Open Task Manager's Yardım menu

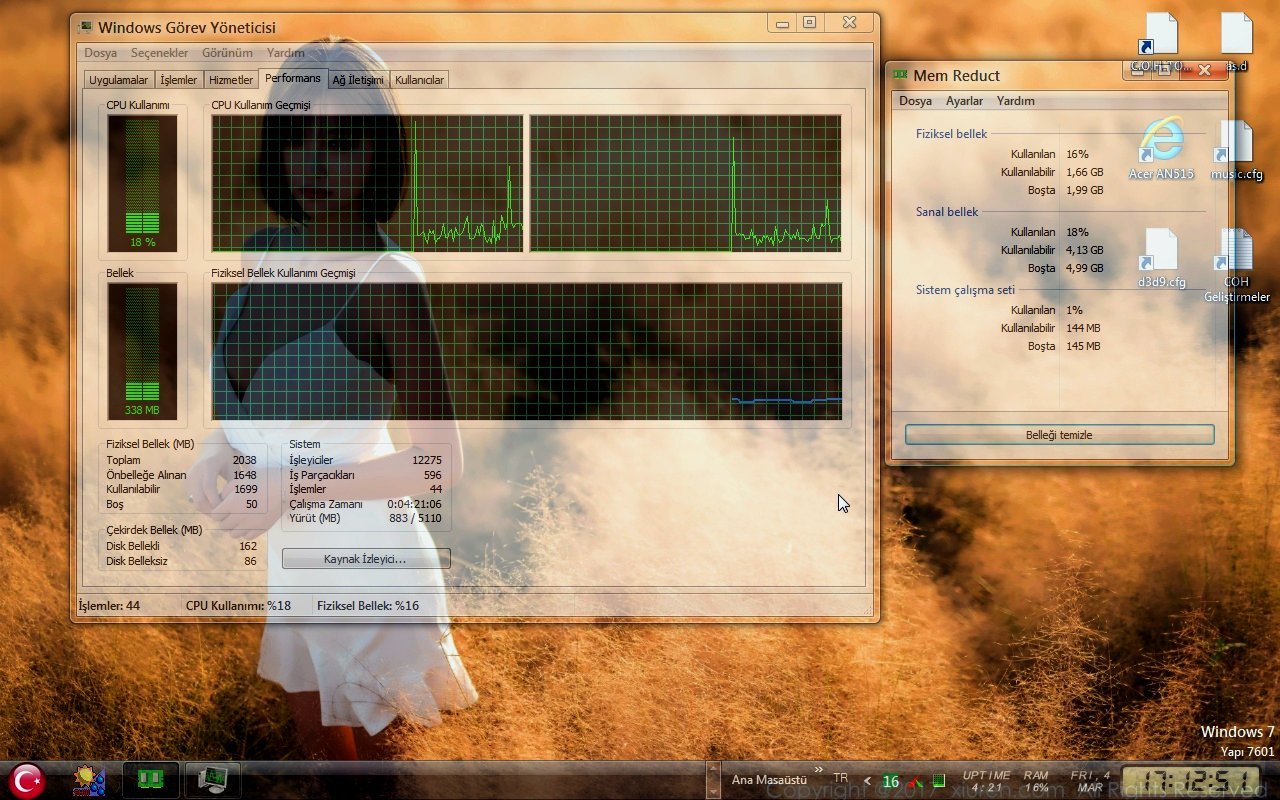point(286,53)
